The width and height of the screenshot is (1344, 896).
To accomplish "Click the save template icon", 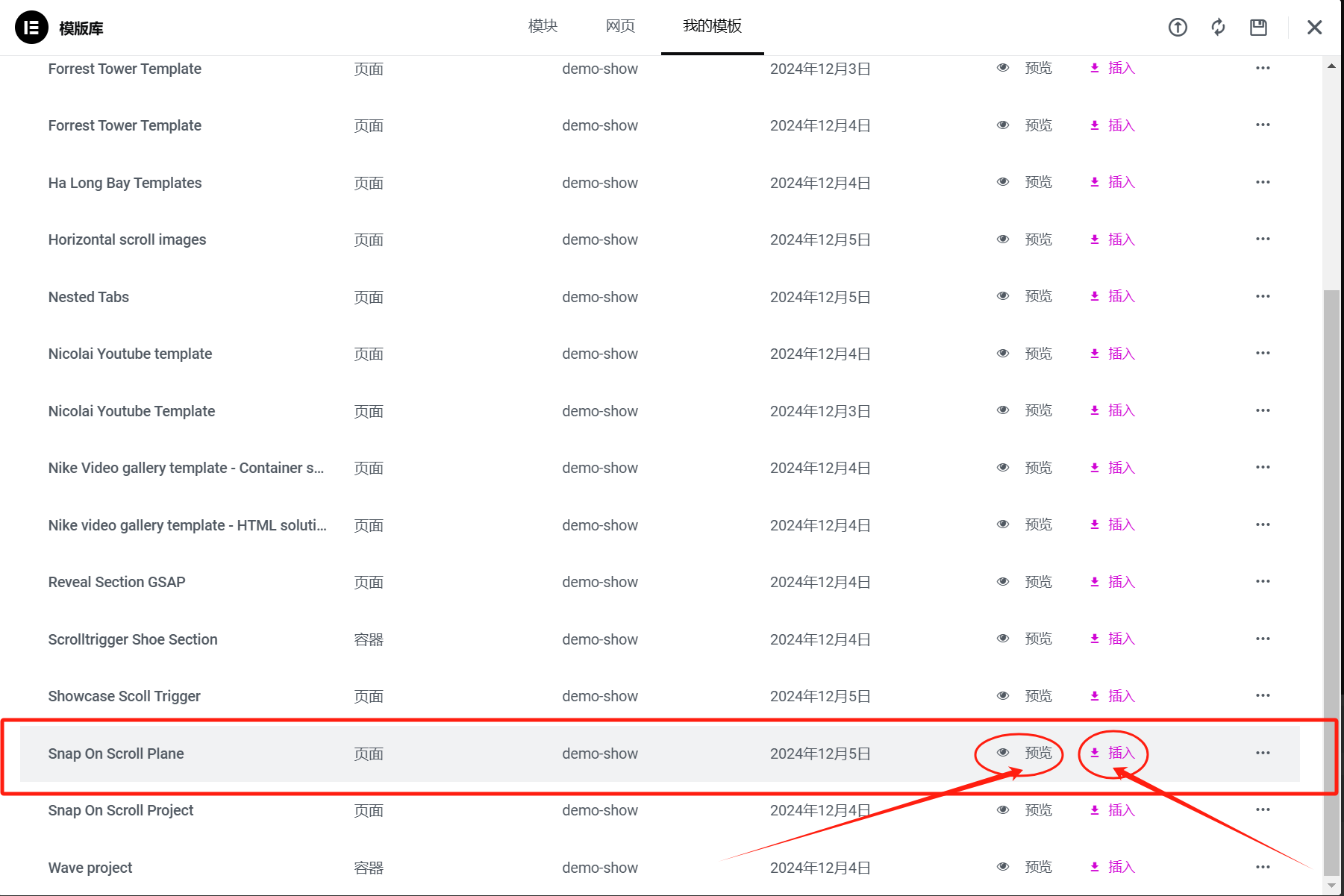I will [1257, 27].
